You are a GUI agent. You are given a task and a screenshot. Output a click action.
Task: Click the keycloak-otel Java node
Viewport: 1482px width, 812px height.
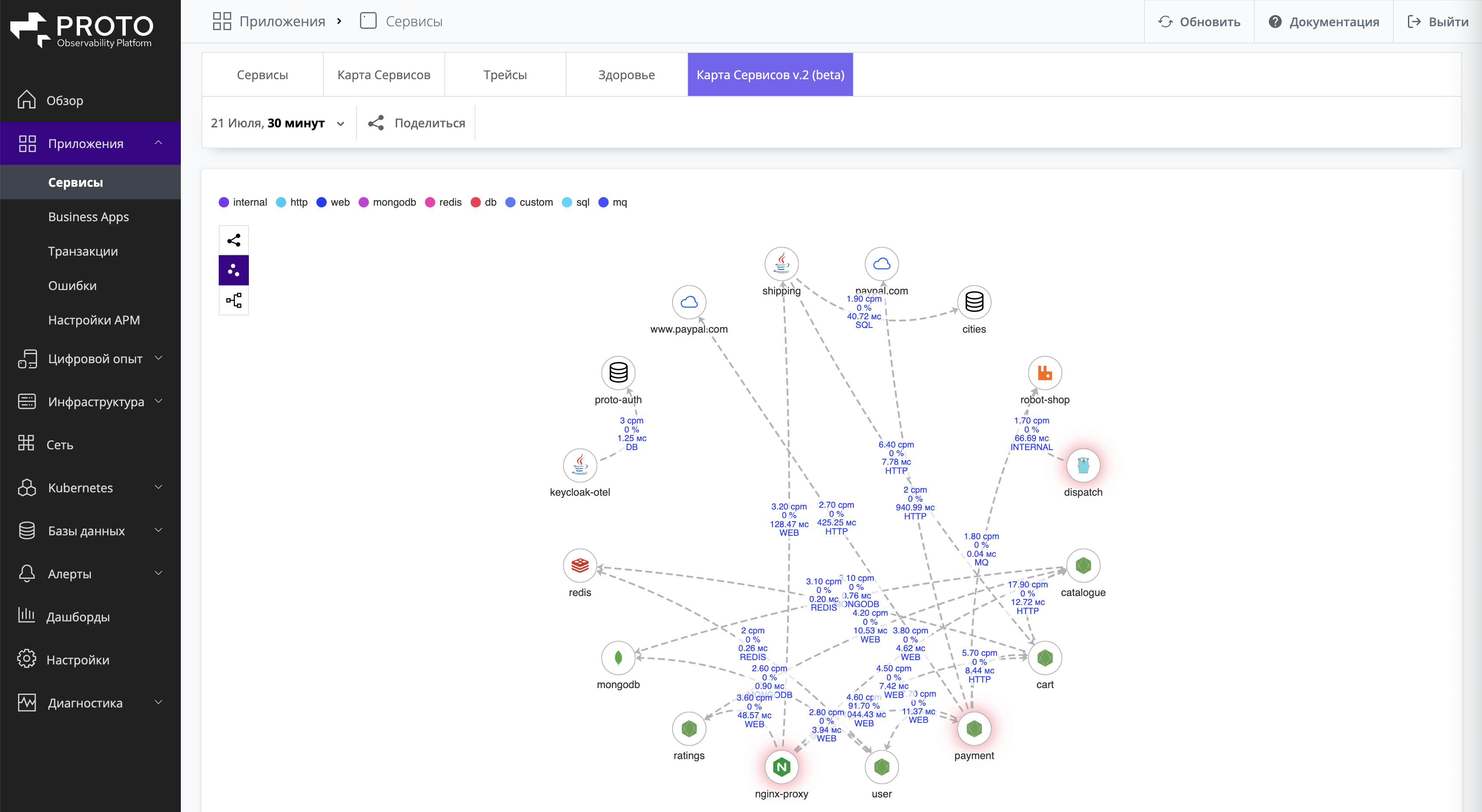[580, 465]
